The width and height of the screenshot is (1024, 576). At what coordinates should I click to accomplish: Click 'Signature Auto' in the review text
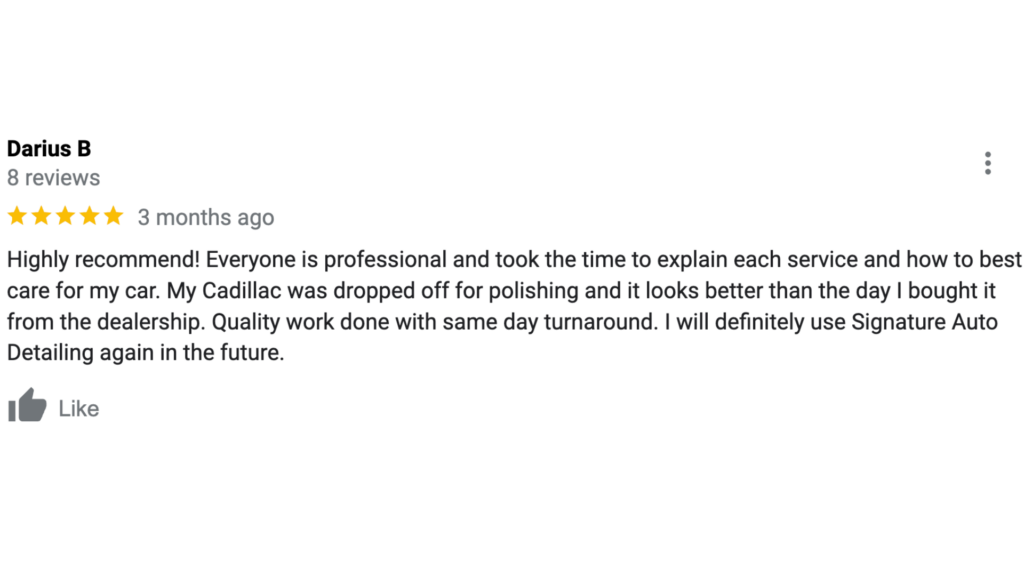click(x=924, y=322)
